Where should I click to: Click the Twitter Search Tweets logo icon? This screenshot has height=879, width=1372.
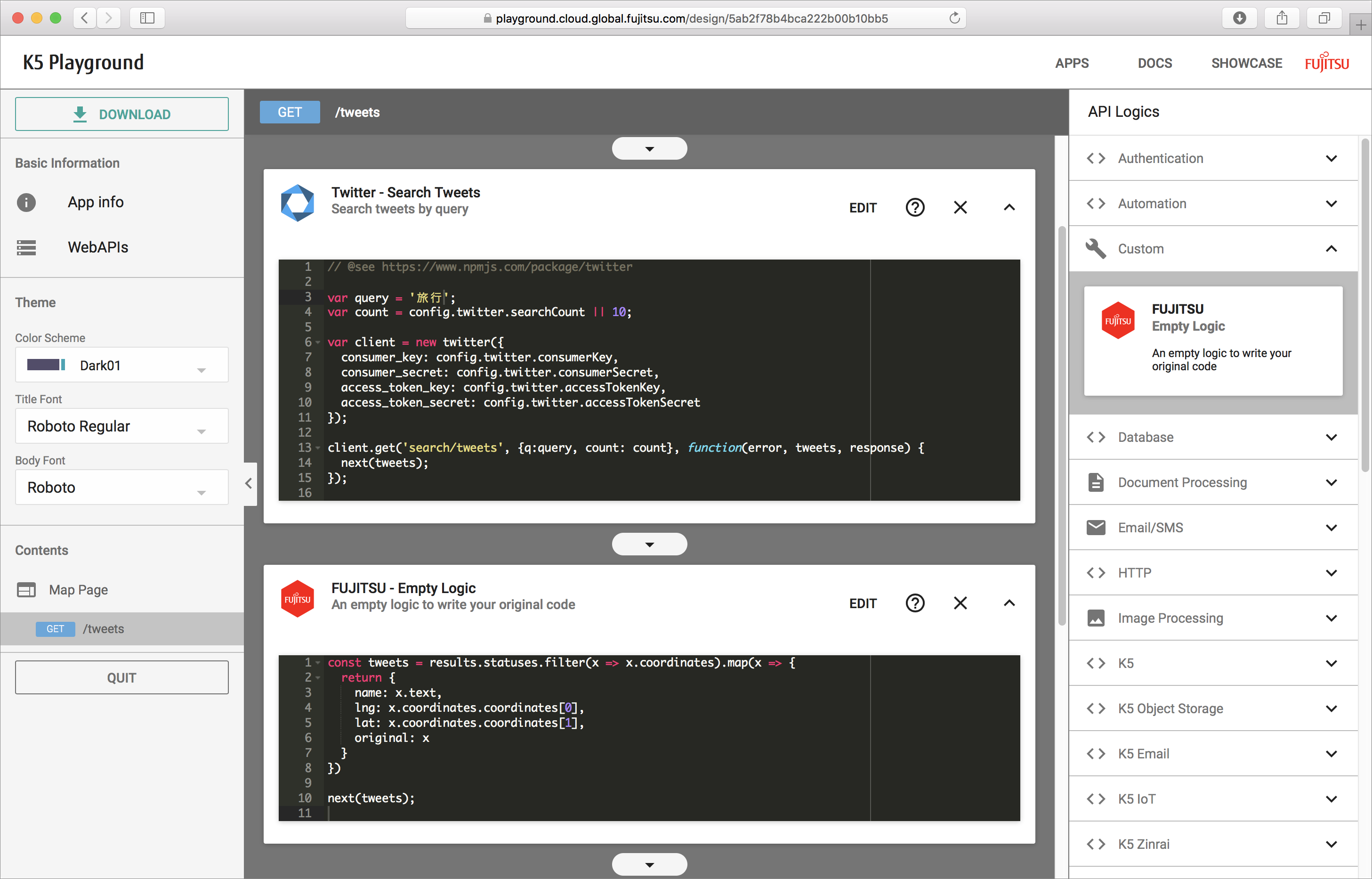click(297, 203)
